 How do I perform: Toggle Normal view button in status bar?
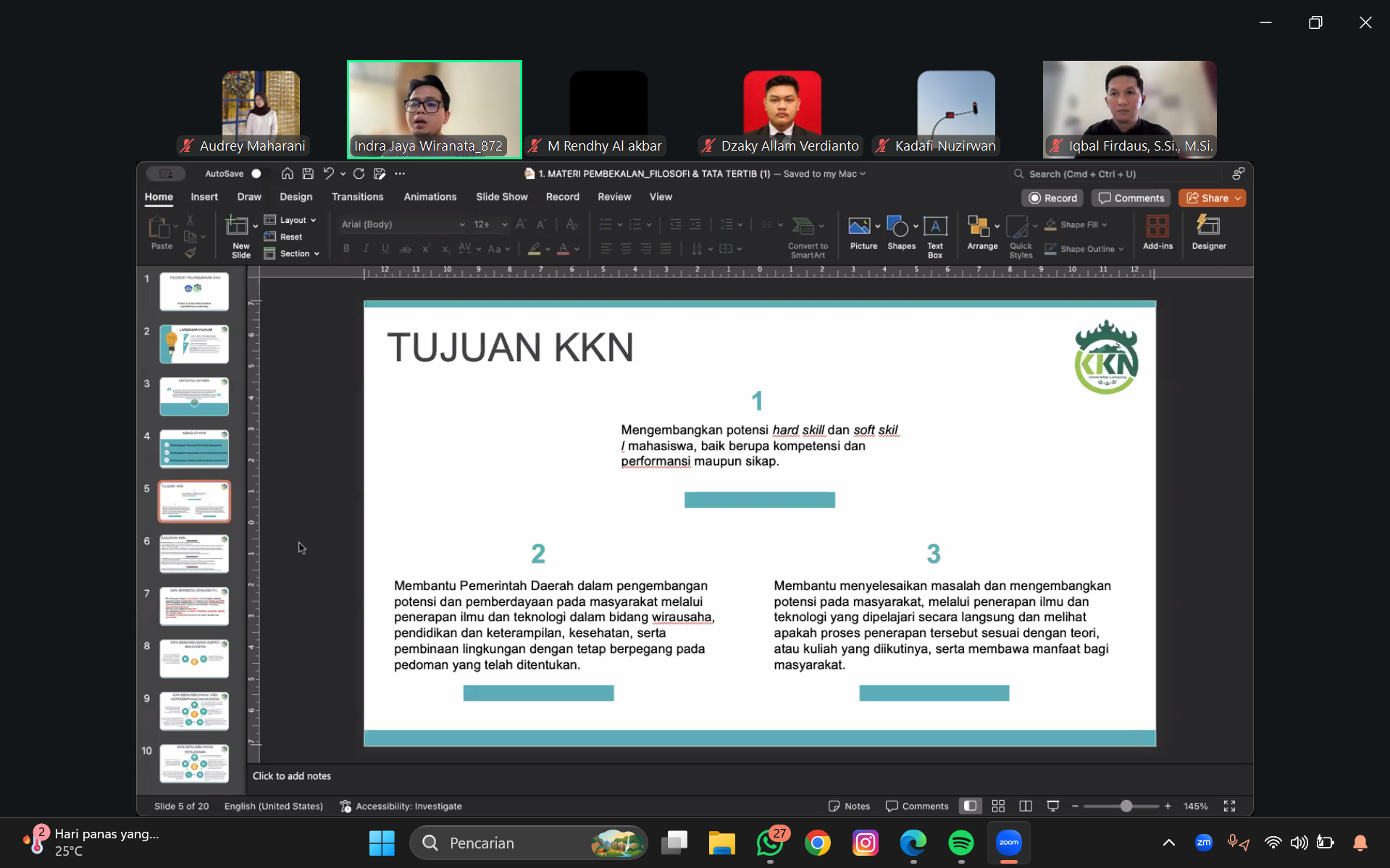(x=970, y=806)
